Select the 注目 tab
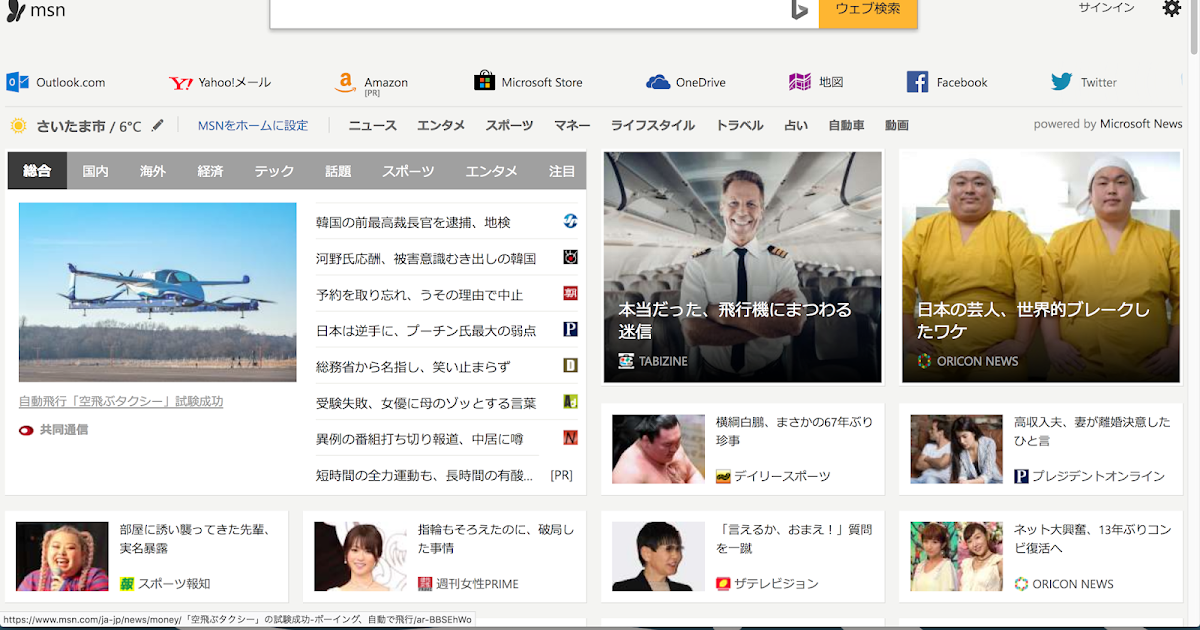 click(x=561, y=171)
